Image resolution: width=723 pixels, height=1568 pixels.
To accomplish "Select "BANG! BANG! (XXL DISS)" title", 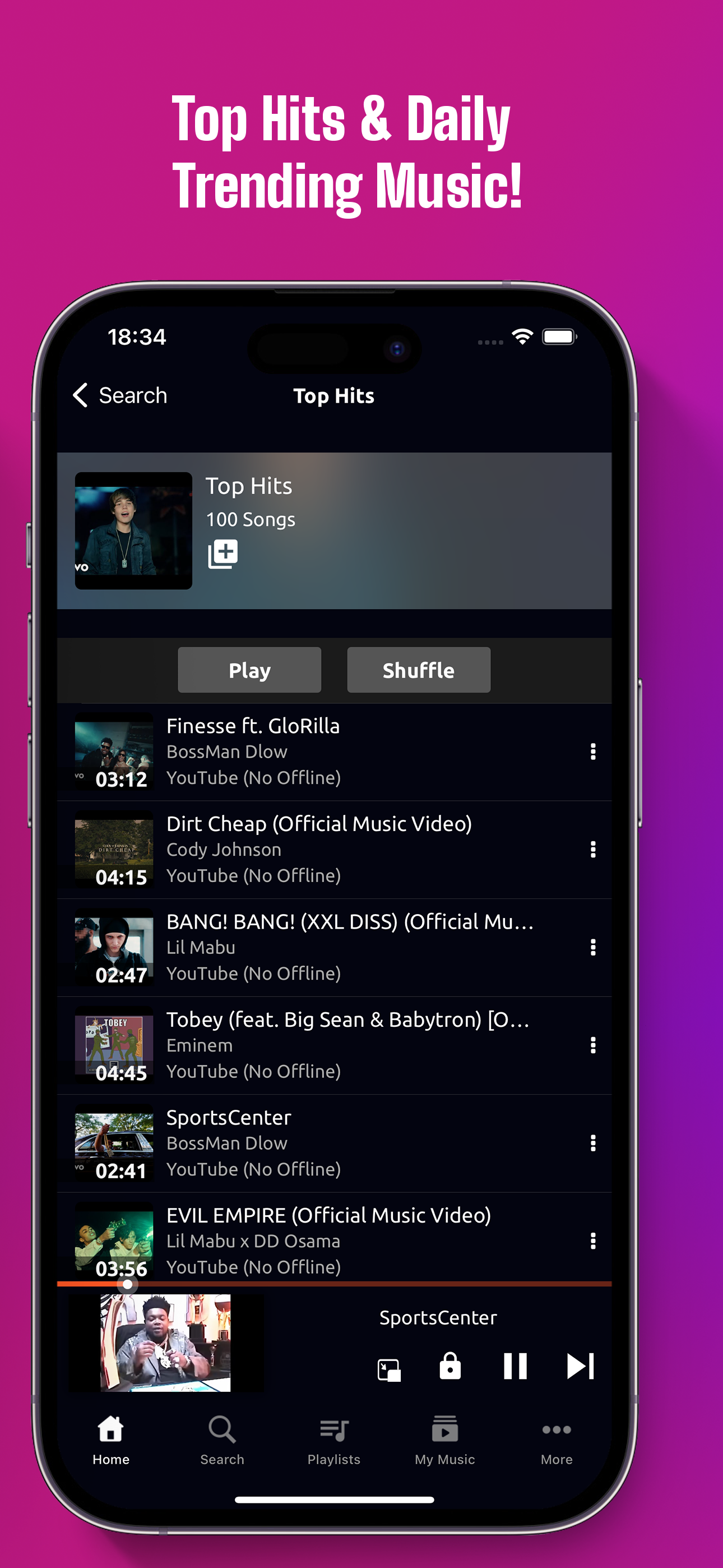I will point(350,922).
